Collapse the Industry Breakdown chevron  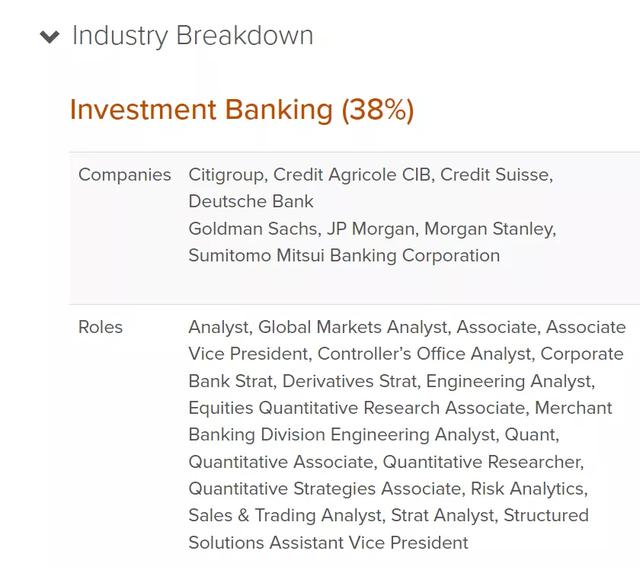[50, 37]
